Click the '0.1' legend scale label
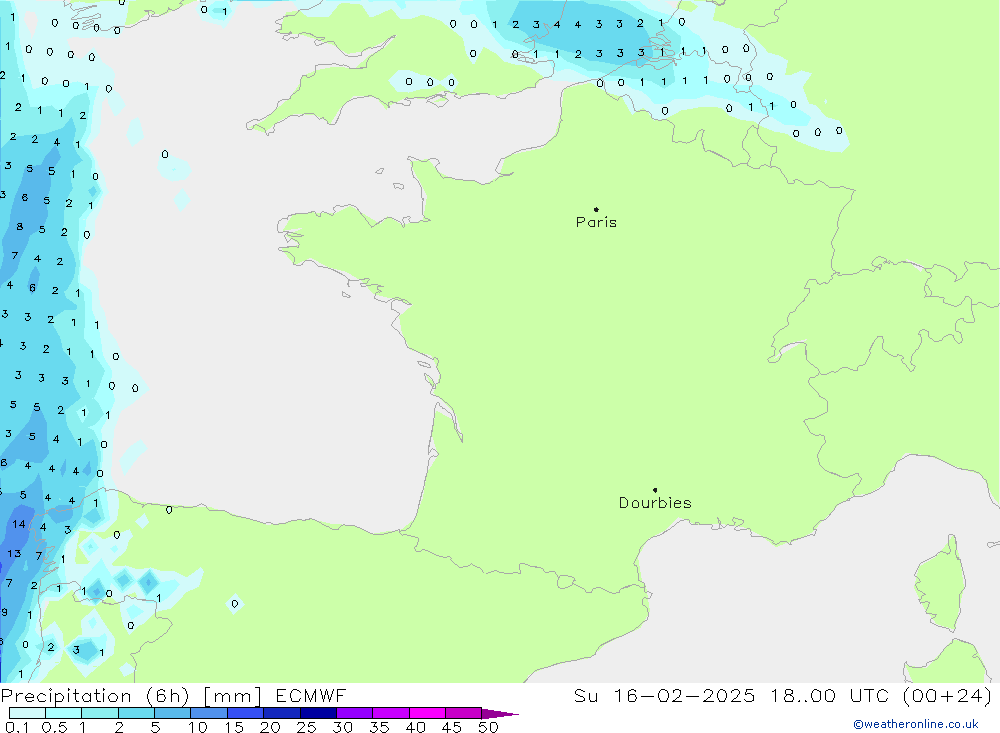Screen dimensions: 1000x733 pyautogui.click(x=17, y=727)
